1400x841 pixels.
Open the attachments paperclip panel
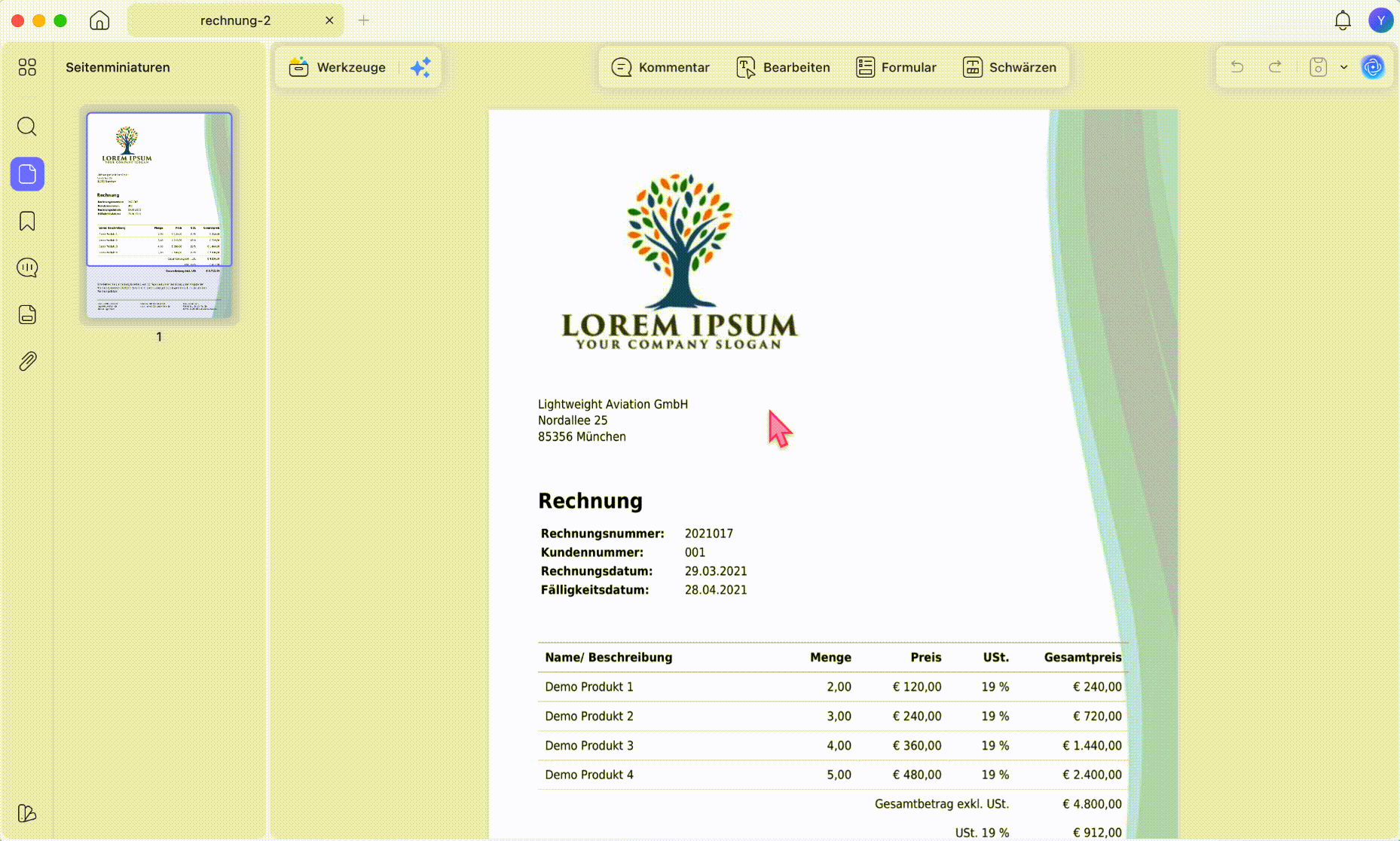(27, 361)
